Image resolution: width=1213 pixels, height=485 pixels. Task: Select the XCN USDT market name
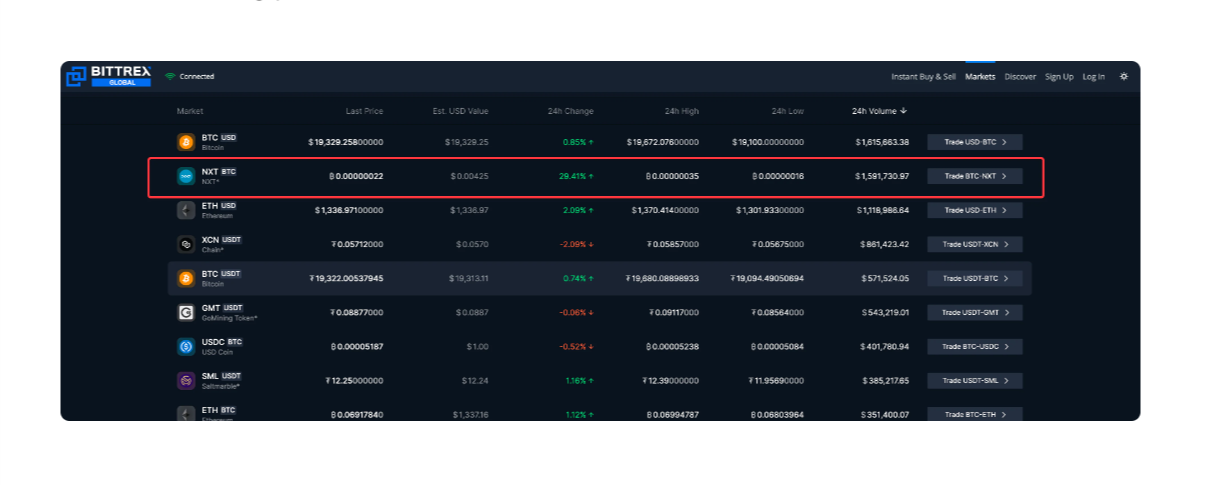(222, 240)
